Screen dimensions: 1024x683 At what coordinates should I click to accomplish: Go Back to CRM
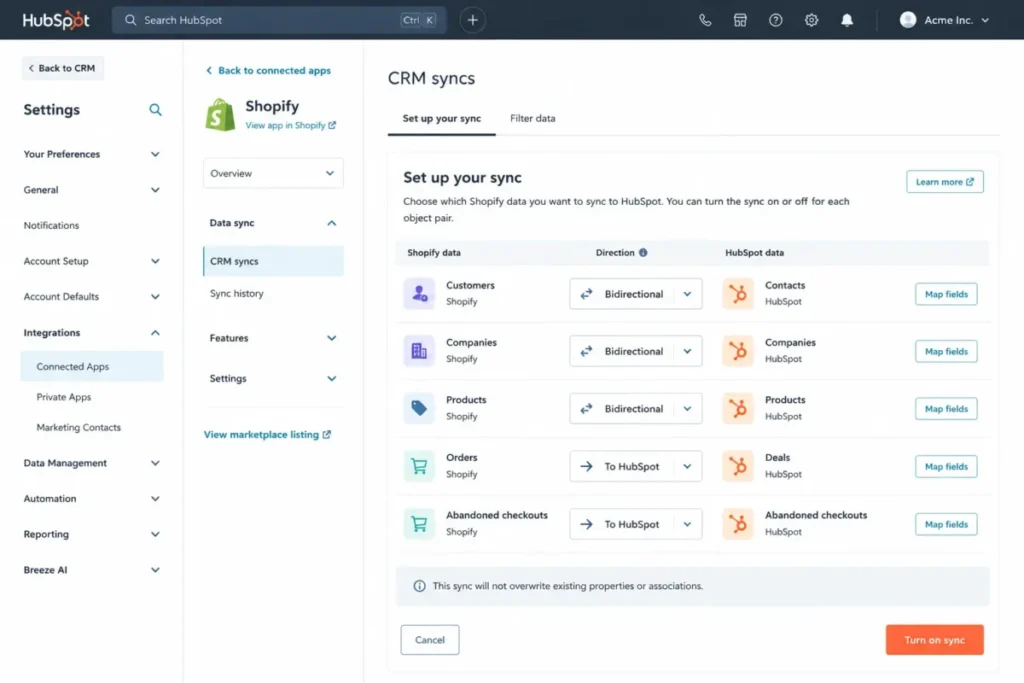pos(63,68)
